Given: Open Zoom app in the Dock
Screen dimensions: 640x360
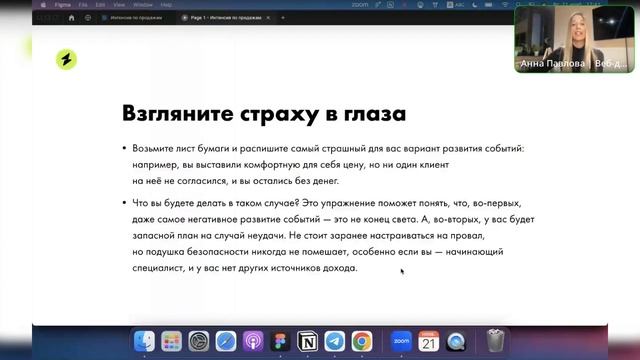Looking at the screenshot, I should click(401, 341).
